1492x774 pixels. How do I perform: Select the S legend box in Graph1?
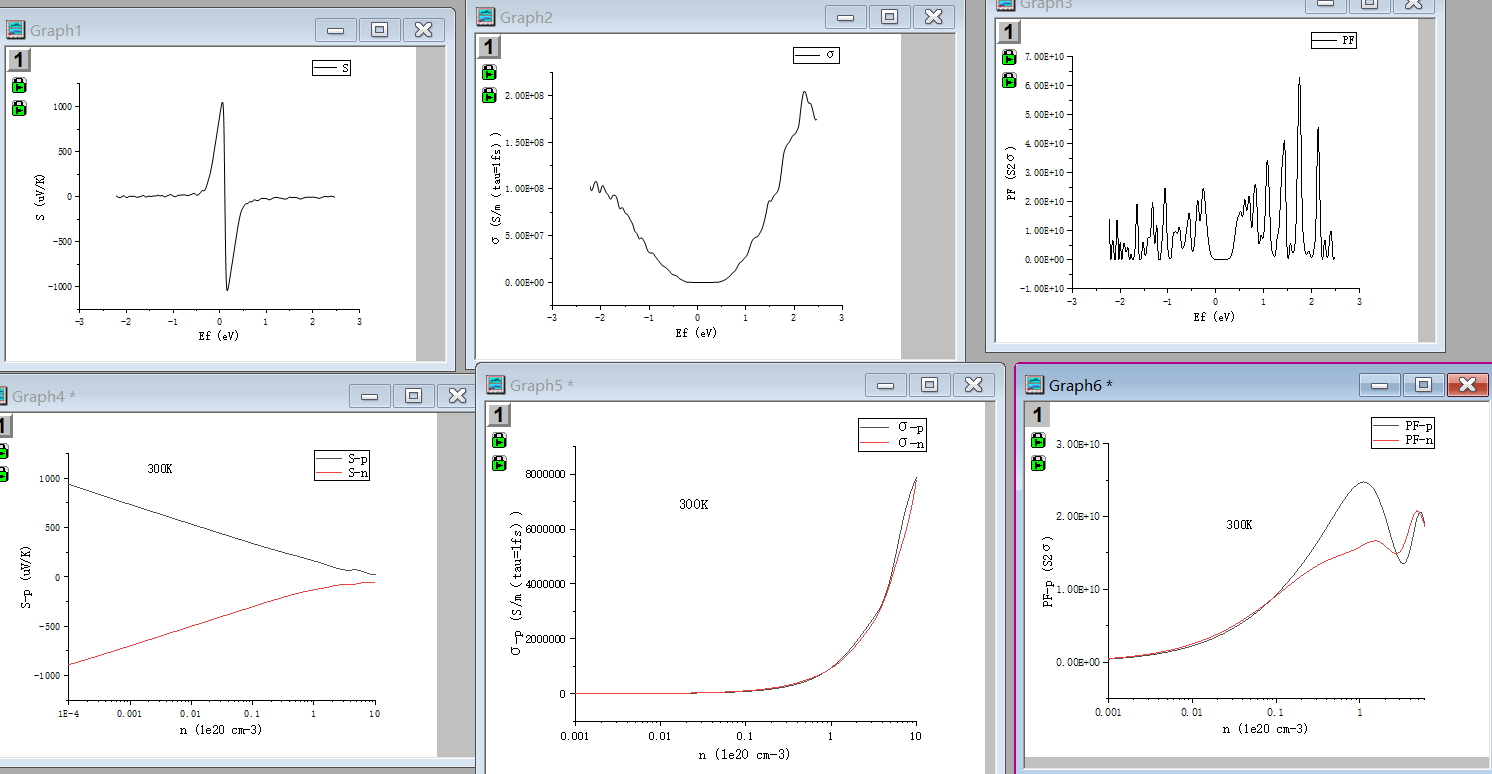click(x=332, y=68)
